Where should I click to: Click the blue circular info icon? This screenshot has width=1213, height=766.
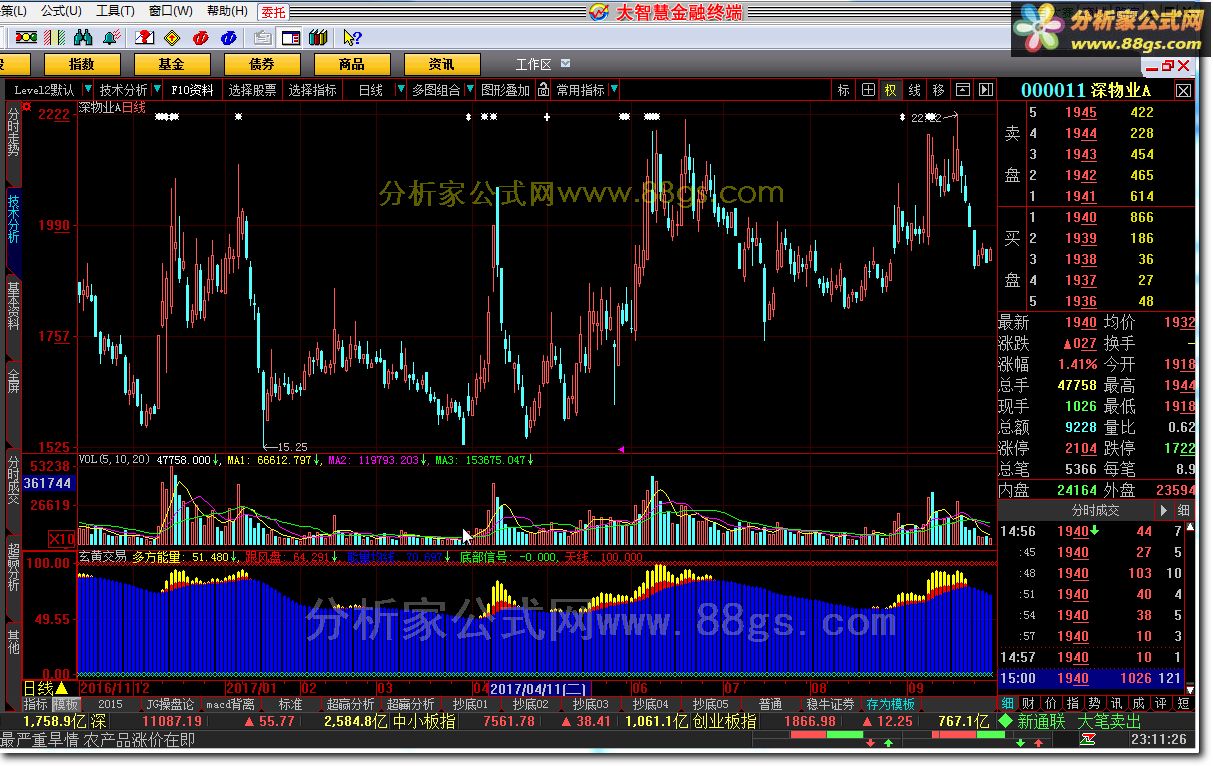pos(229,38)
